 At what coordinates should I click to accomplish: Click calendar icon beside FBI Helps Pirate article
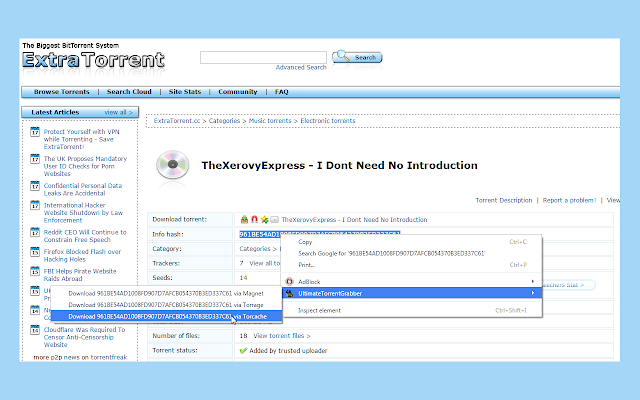[35, 271]
